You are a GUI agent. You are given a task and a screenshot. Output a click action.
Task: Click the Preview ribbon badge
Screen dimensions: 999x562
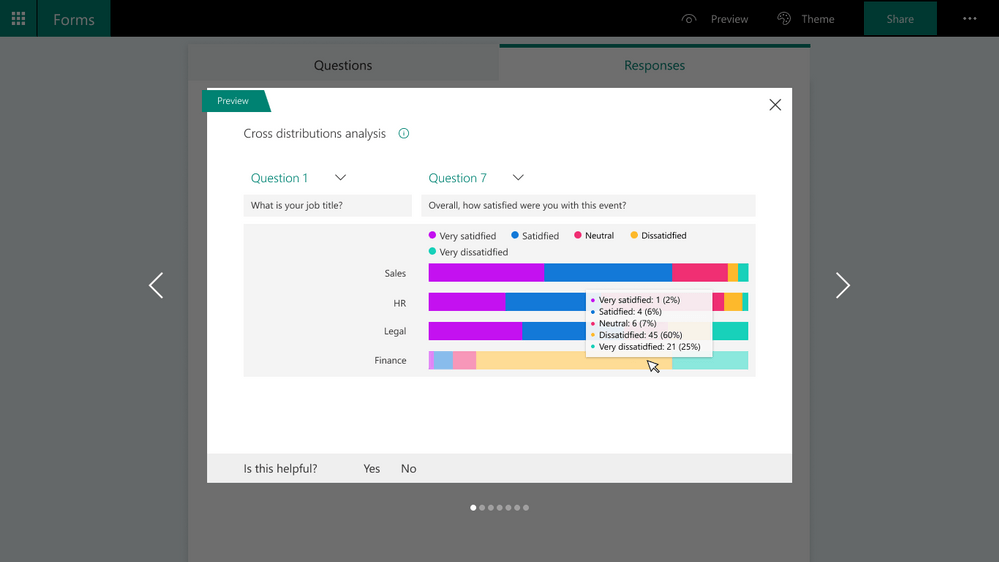[236, 101]
